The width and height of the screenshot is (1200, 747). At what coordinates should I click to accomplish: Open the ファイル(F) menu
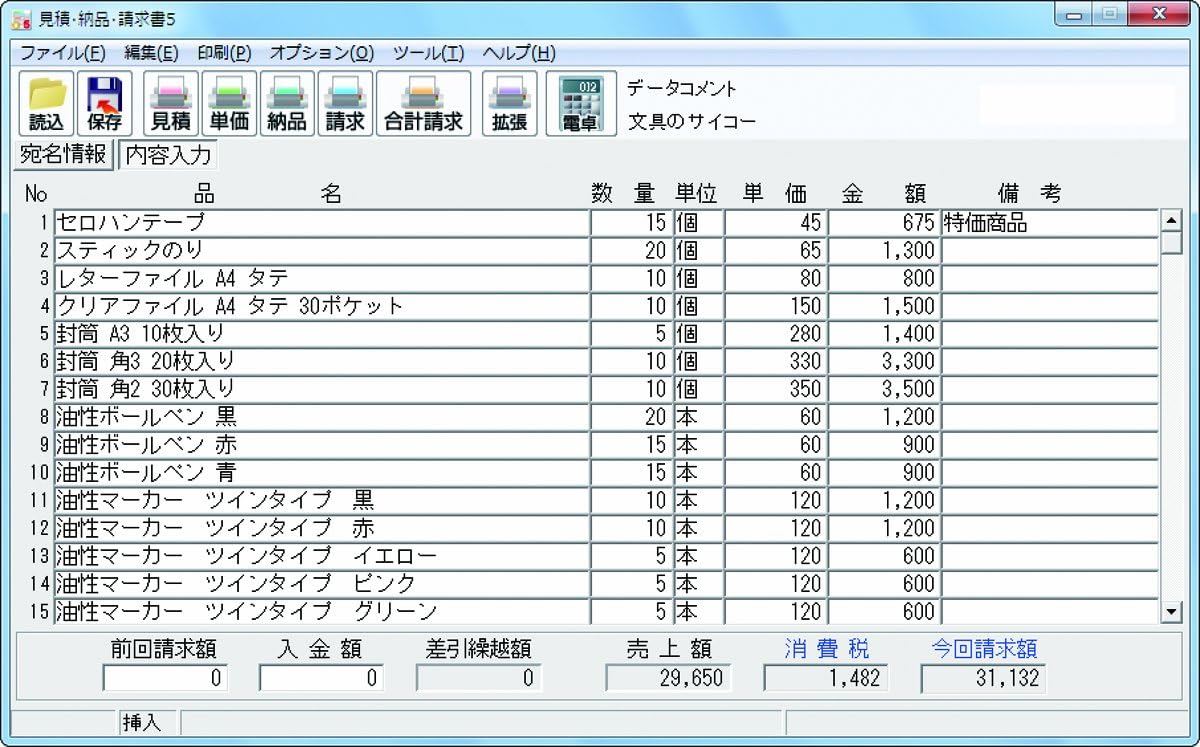(62, 53)
